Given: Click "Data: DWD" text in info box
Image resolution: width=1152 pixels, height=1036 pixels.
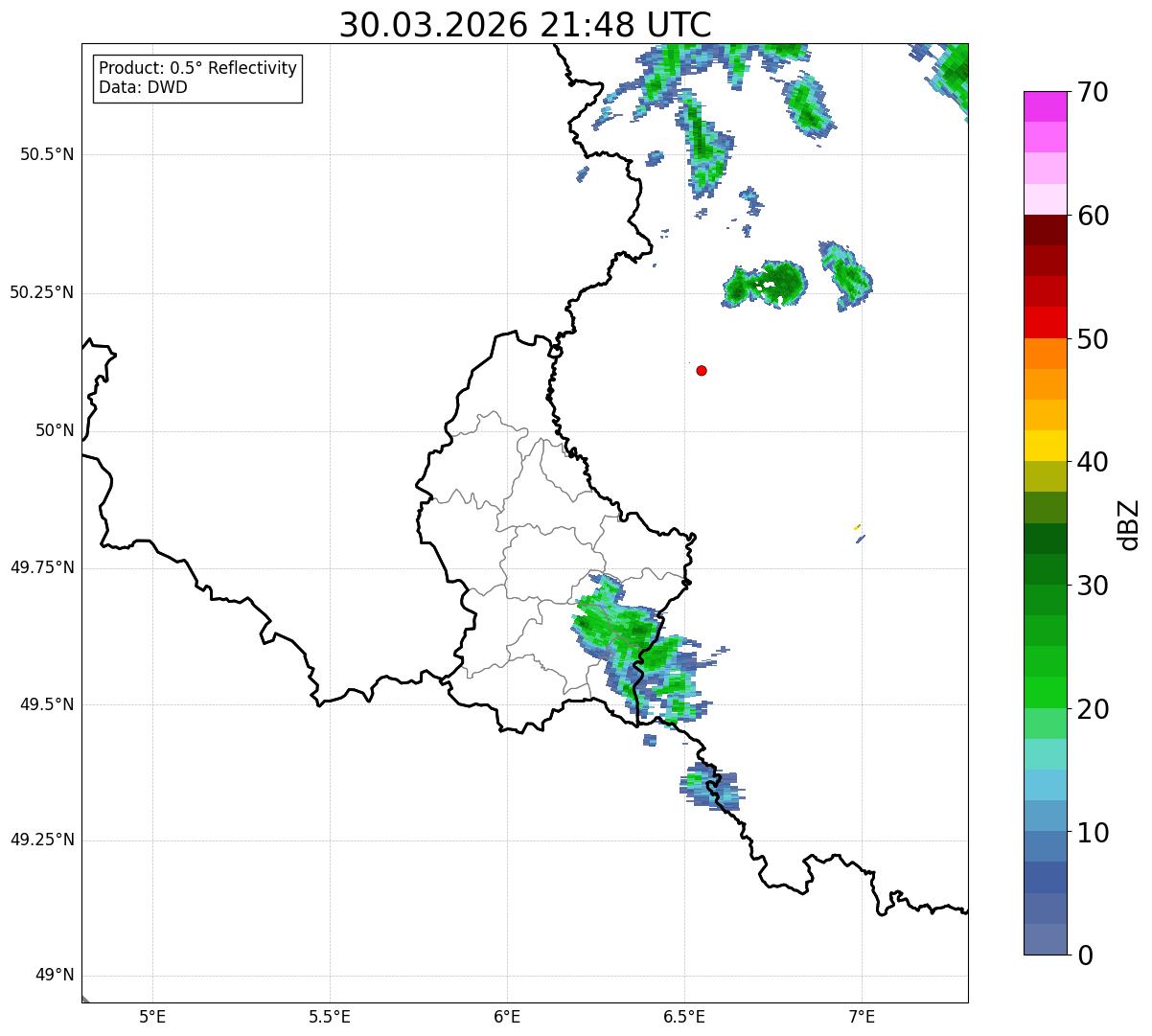Looking at the screenshot, I should pyautogui.click(x=144, y=87).
